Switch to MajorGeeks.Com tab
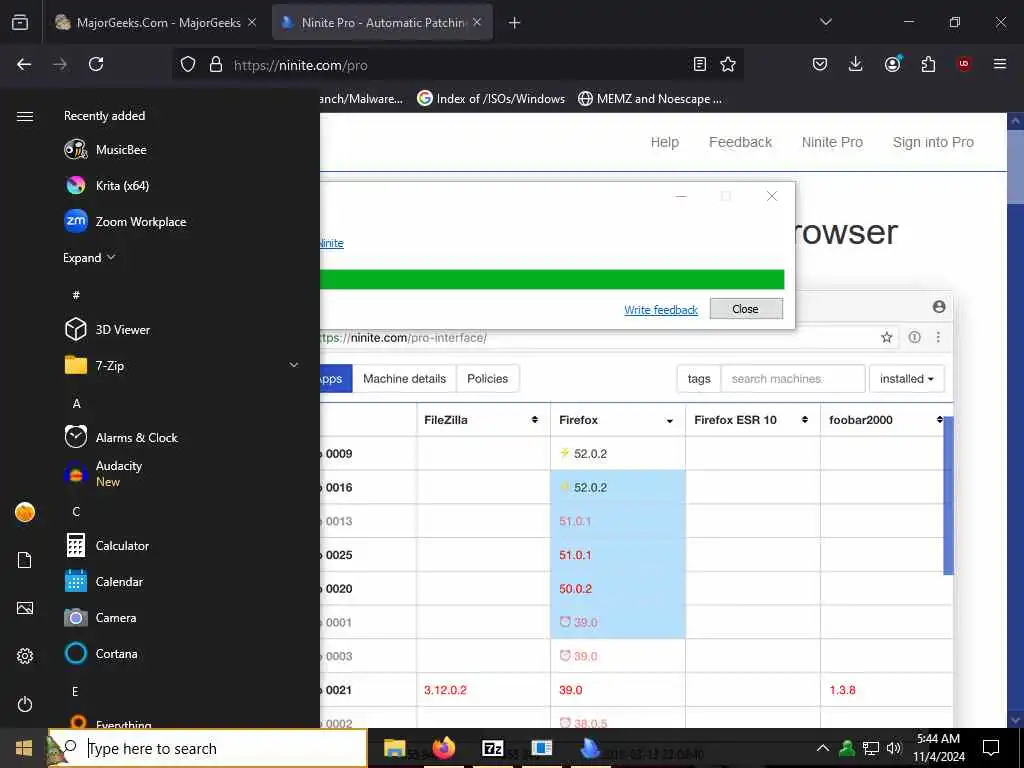The width and height of the screenshot is (1024, 768). coord(149,22)
